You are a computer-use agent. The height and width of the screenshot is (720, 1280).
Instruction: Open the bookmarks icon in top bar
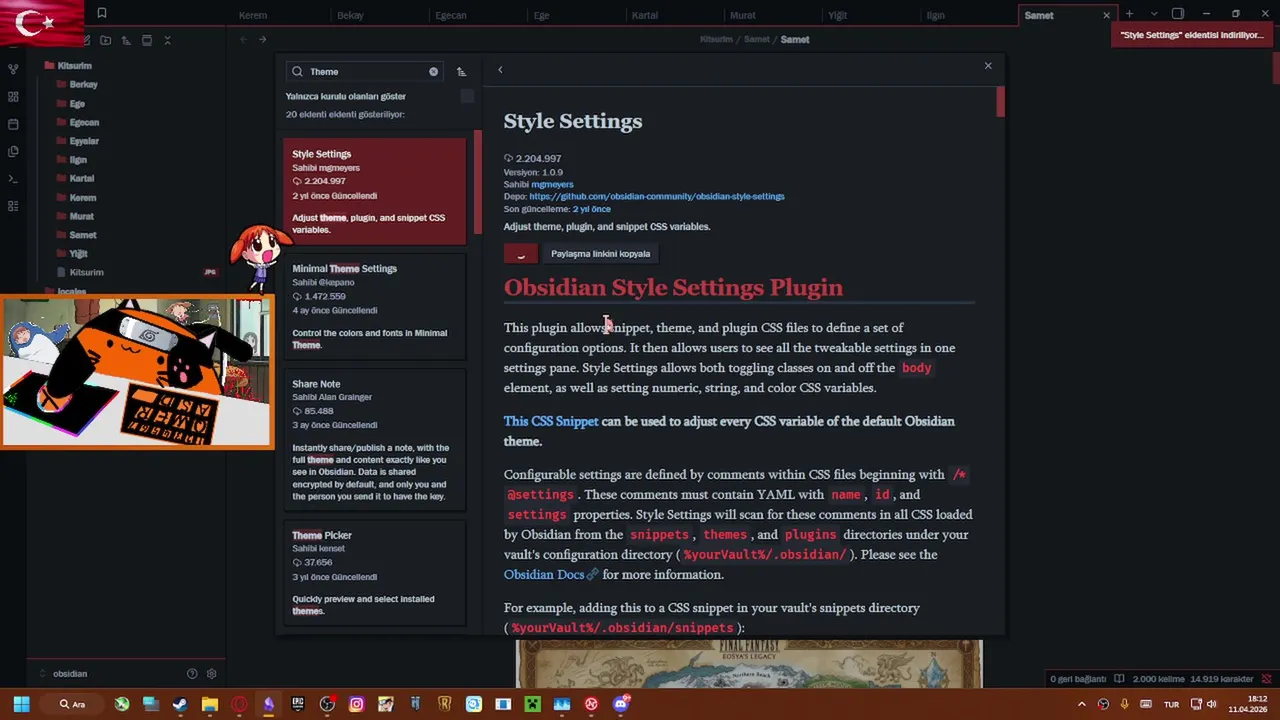[101, 14]
